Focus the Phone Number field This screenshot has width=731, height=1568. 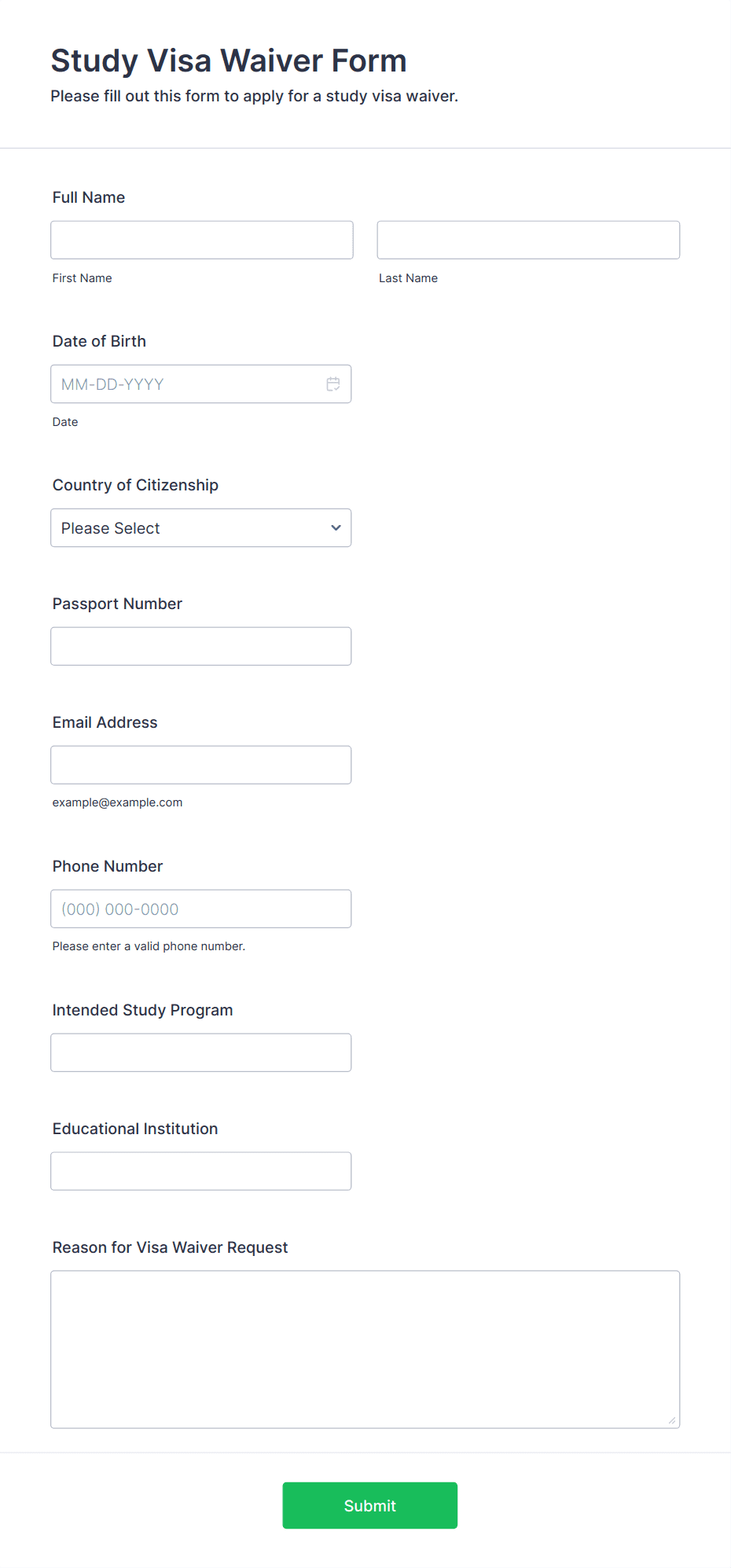[x=200, y=909]
